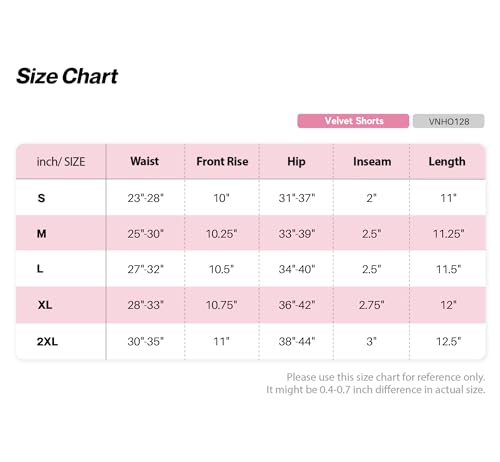Click the Size Chart title text
The height and width of the screenshot is (462, 500).
[x=67, y=76]
